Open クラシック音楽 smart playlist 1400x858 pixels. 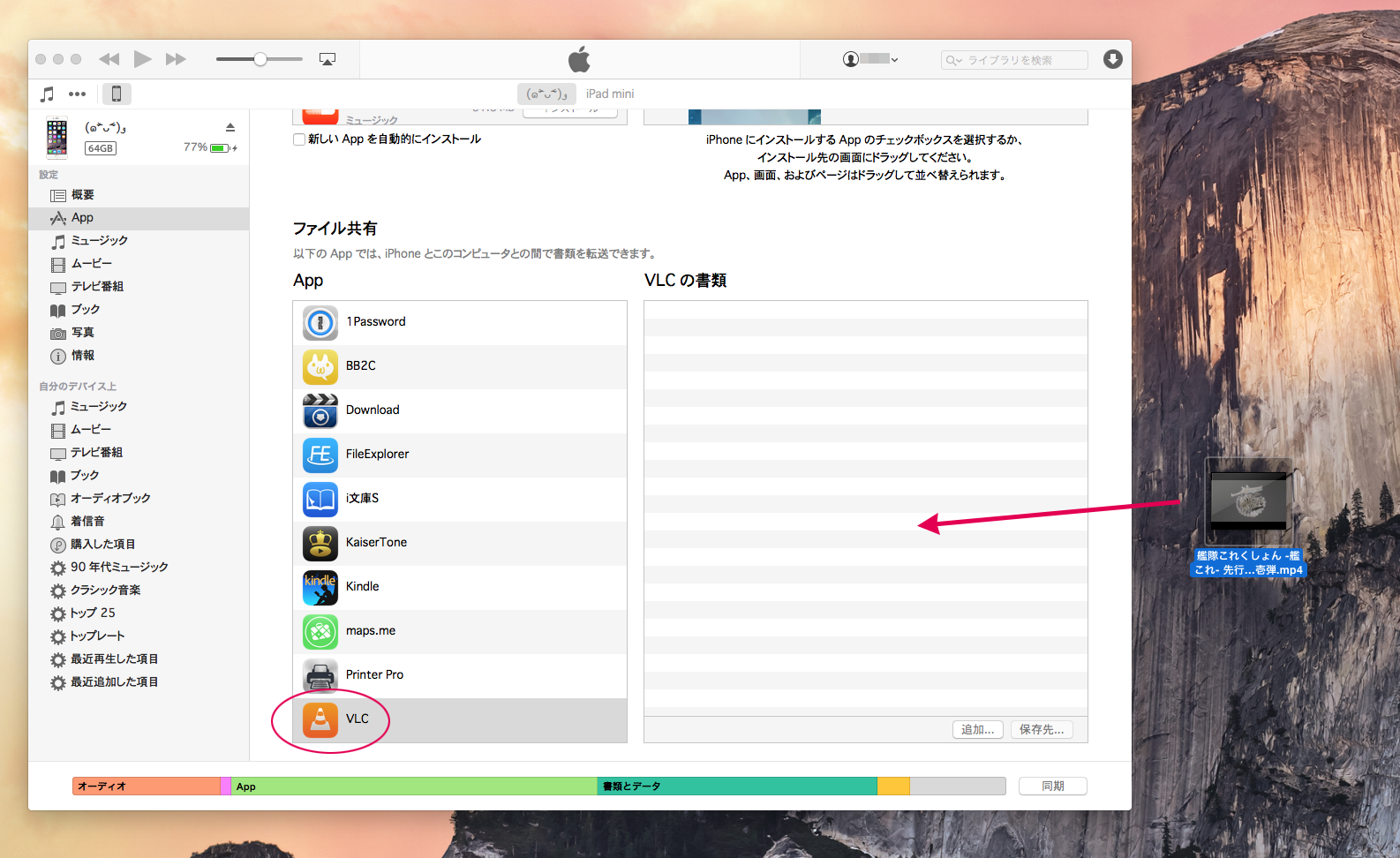point(139,591)
